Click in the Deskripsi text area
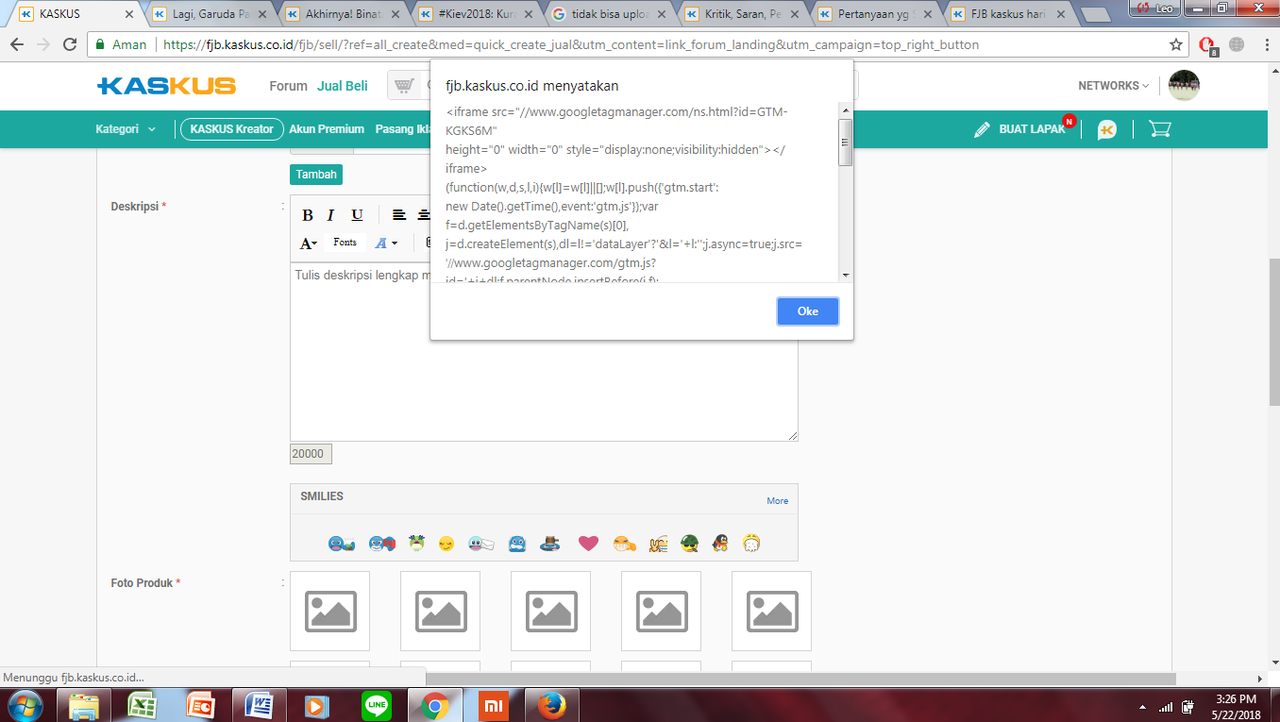 (x=544, y=351)
